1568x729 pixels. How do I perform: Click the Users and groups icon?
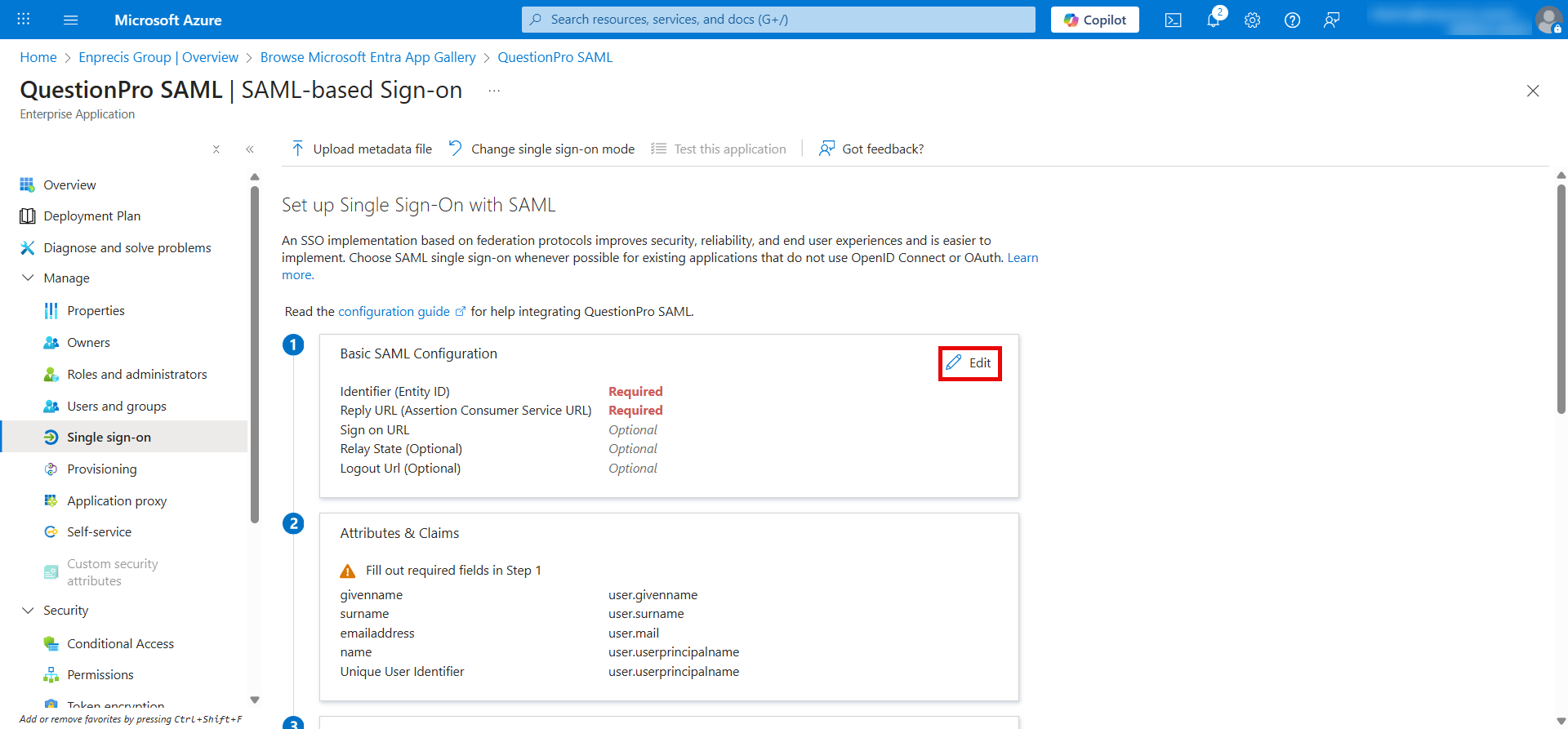[x=51, y=406]
